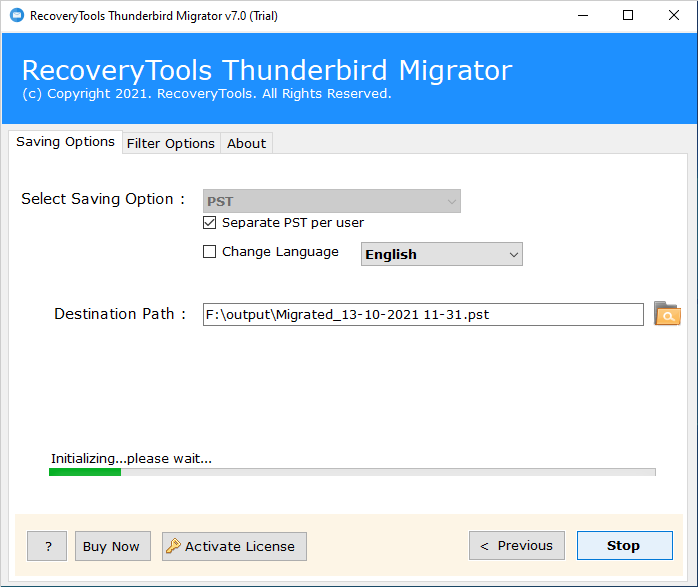Click the question mark help button
This screenshot has width=698, height=587.
pyautogui.click(x=47, y=546)
